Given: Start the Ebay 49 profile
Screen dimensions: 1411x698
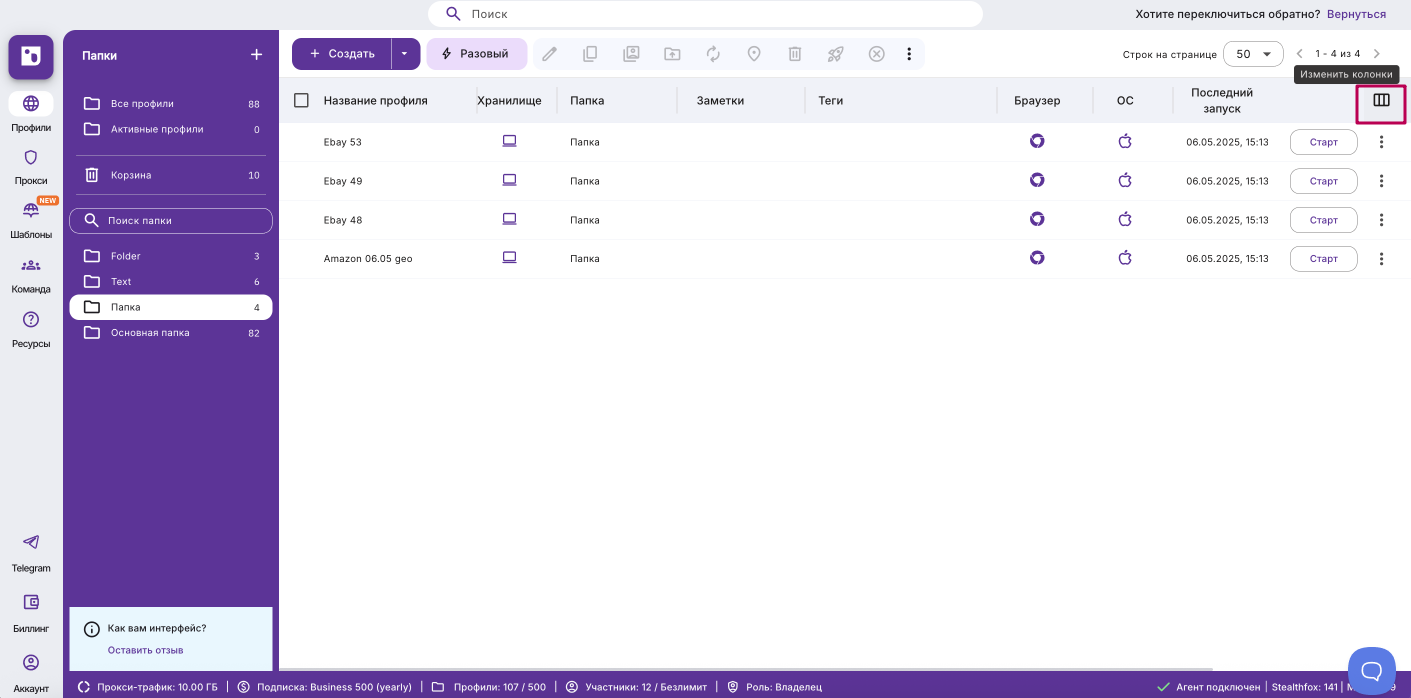Looking at the screenshot, I should [x=1323, y=181].
